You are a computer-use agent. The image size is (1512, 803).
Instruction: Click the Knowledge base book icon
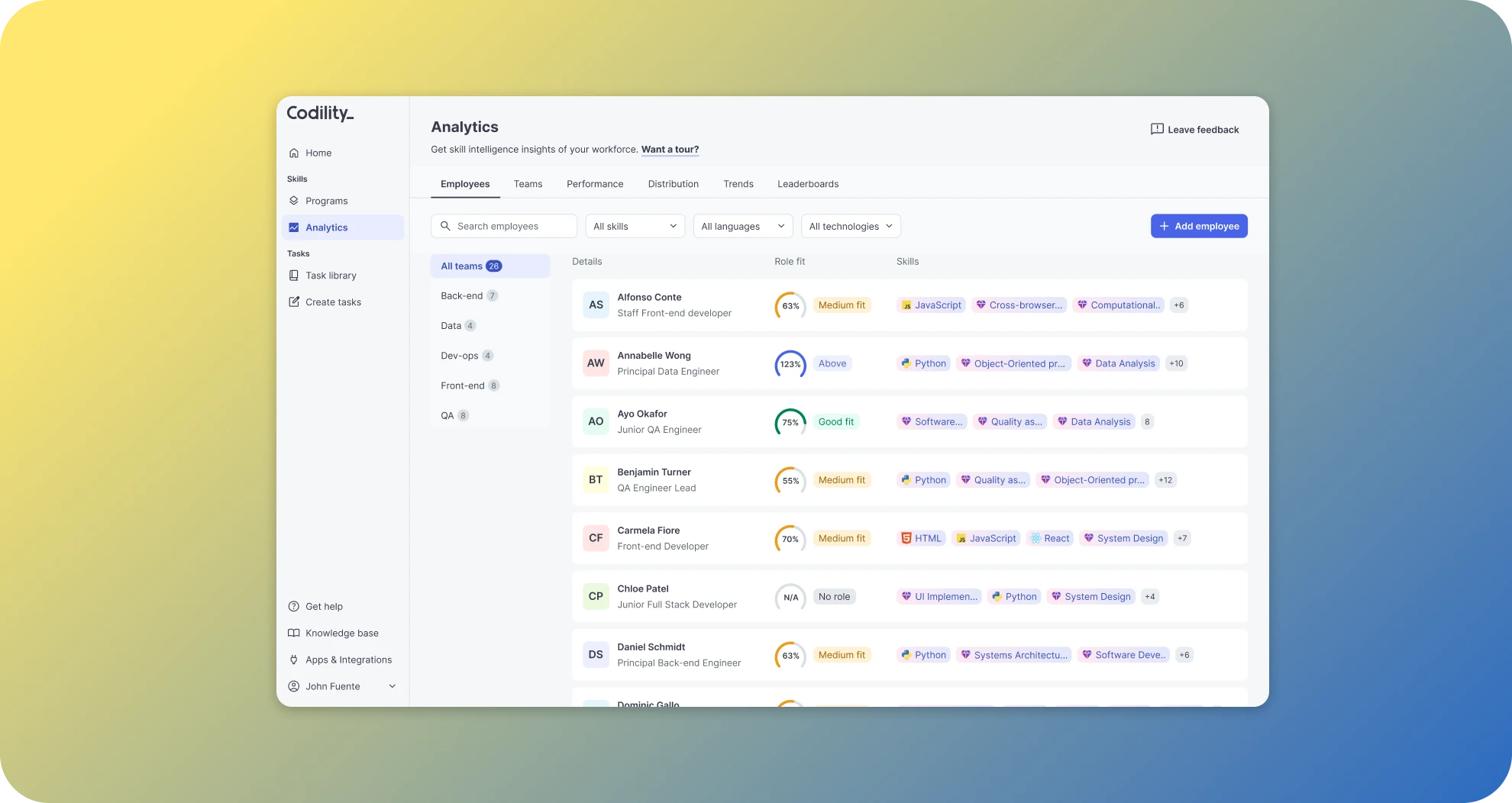coord(294,634)
